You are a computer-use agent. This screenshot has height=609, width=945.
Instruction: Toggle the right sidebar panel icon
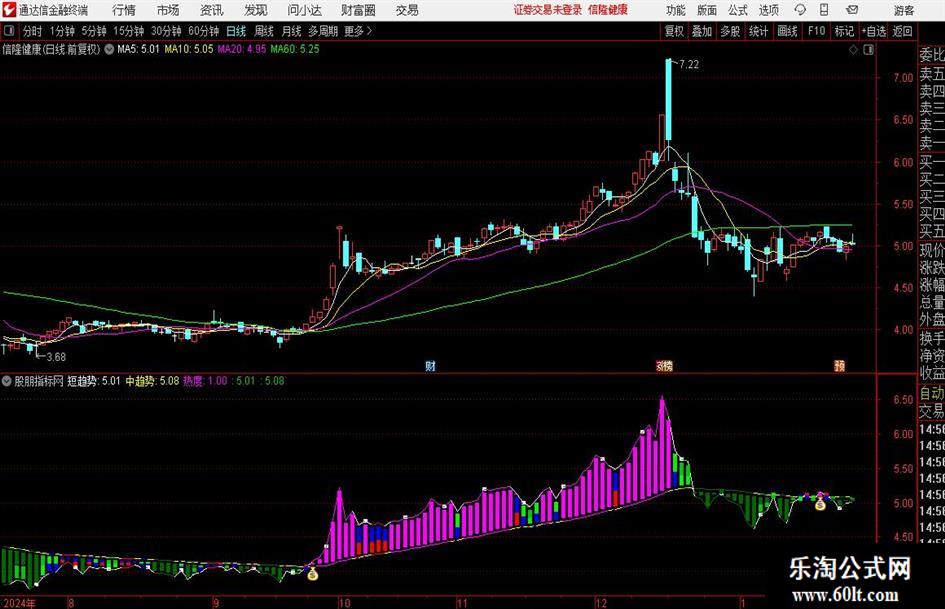tap(868, 50)
